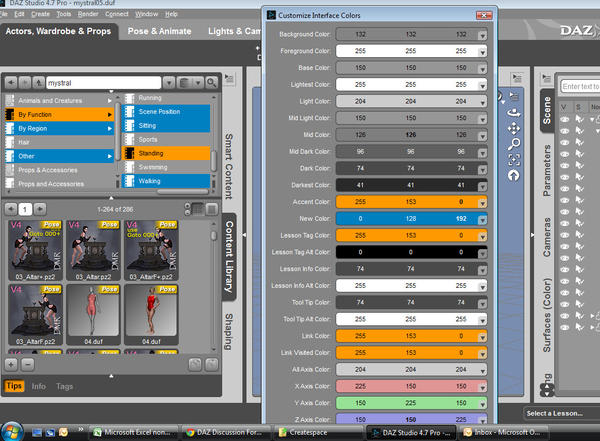This screenshot has height=441, width=600.
Task: Open X Axis Color dropdown arrow
Action: click(x=482, y=388)
